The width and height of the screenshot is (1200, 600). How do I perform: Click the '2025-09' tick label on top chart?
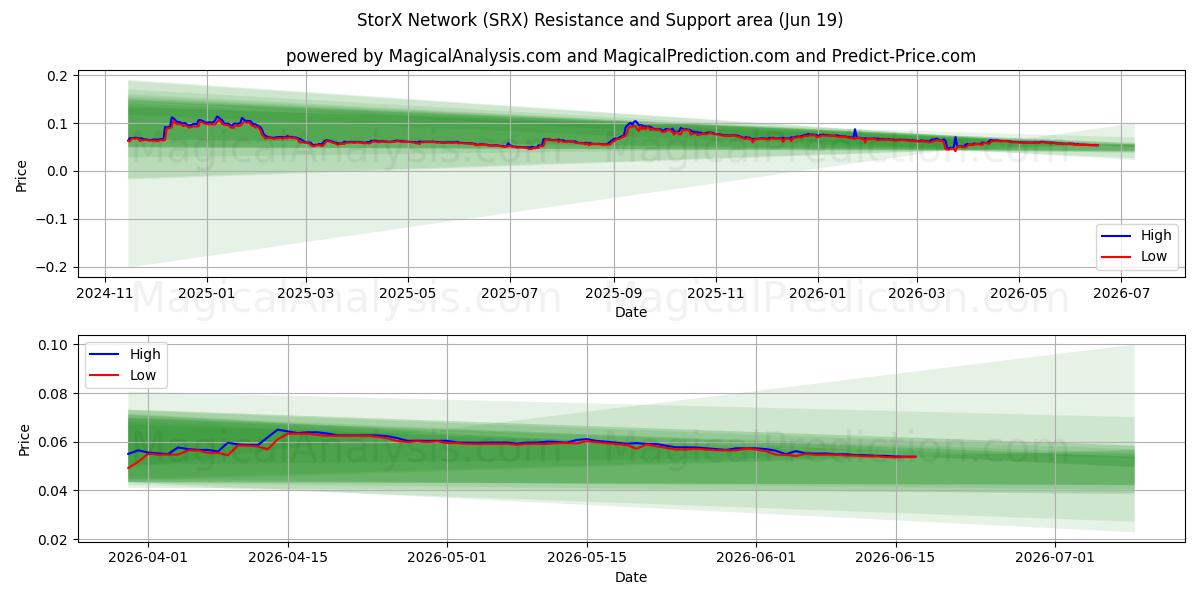[613, 294]
